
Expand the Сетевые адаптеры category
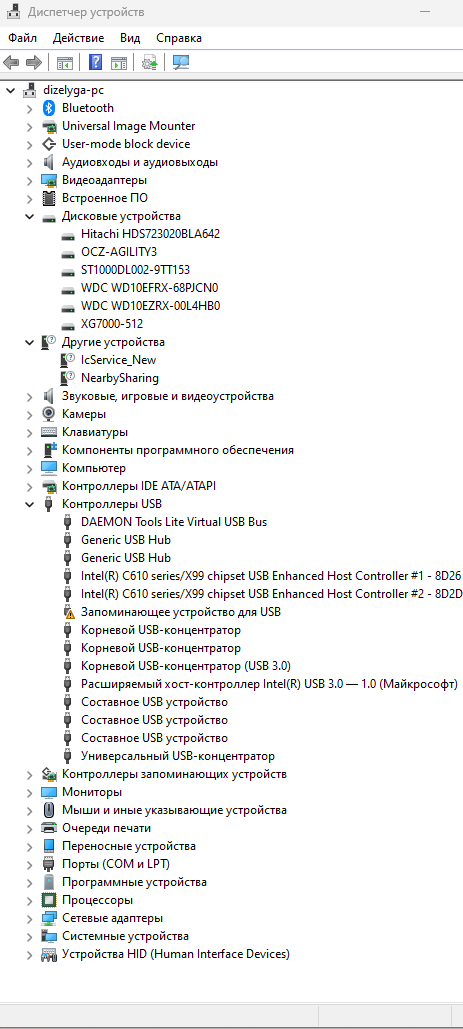[30, 918]
